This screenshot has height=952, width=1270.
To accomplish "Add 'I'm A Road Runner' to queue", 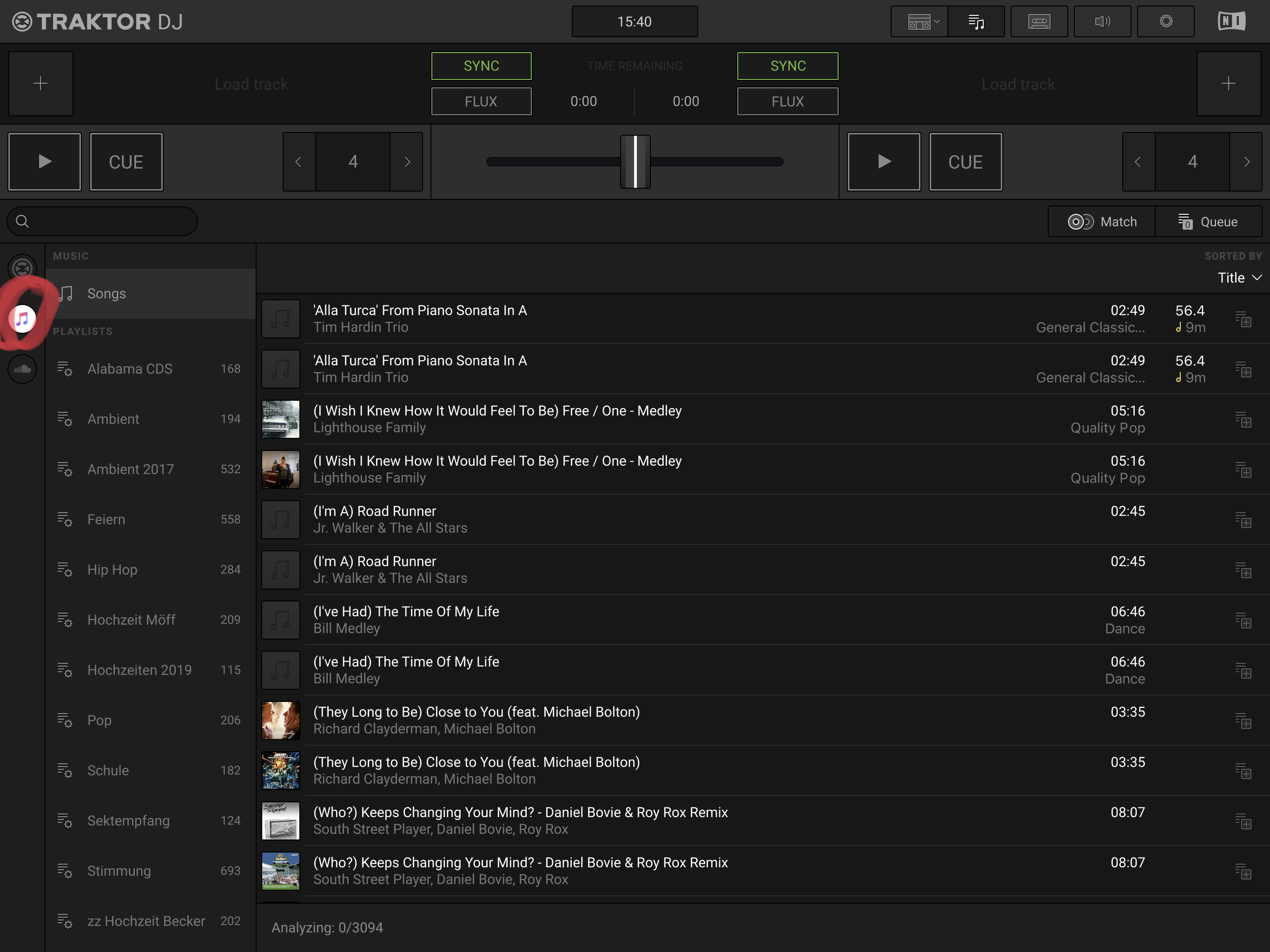I will pos(1243,520).
